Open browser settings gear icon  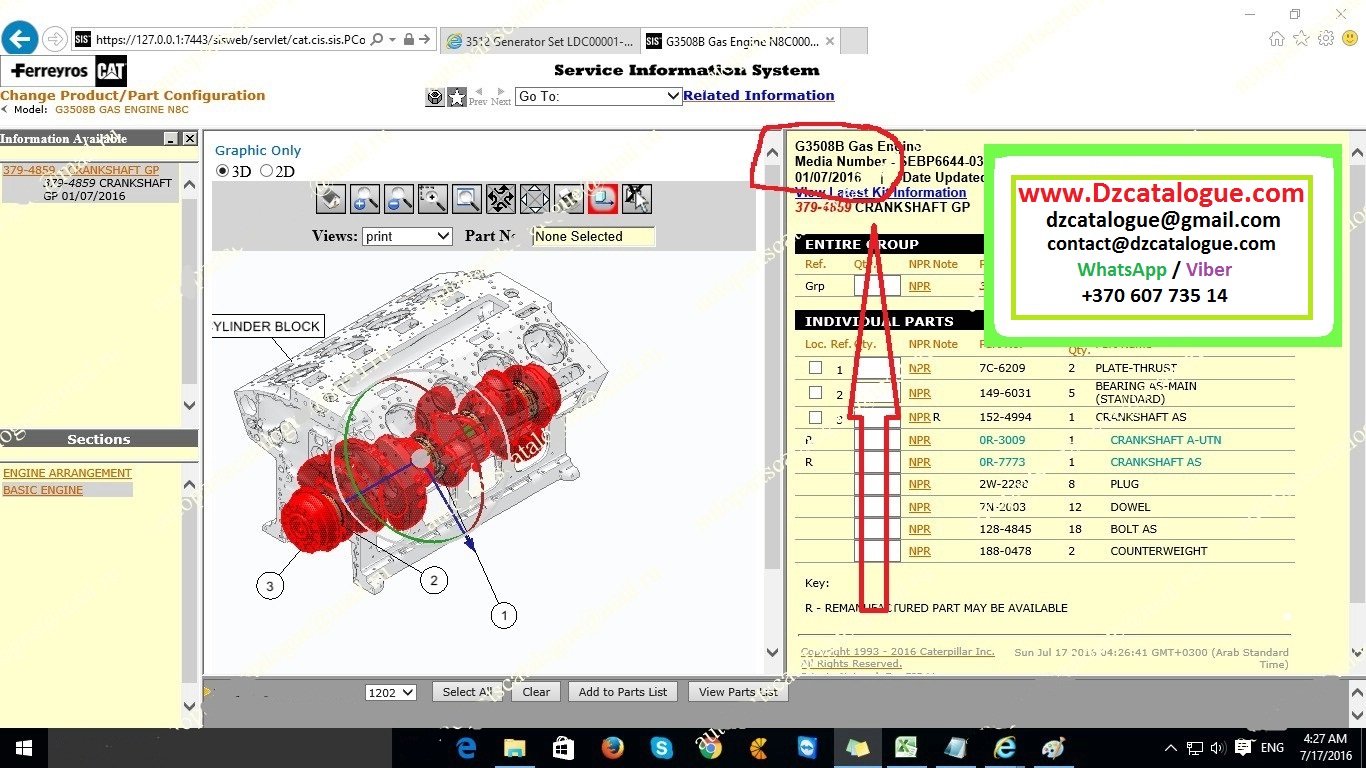(x=1326, y=38)
